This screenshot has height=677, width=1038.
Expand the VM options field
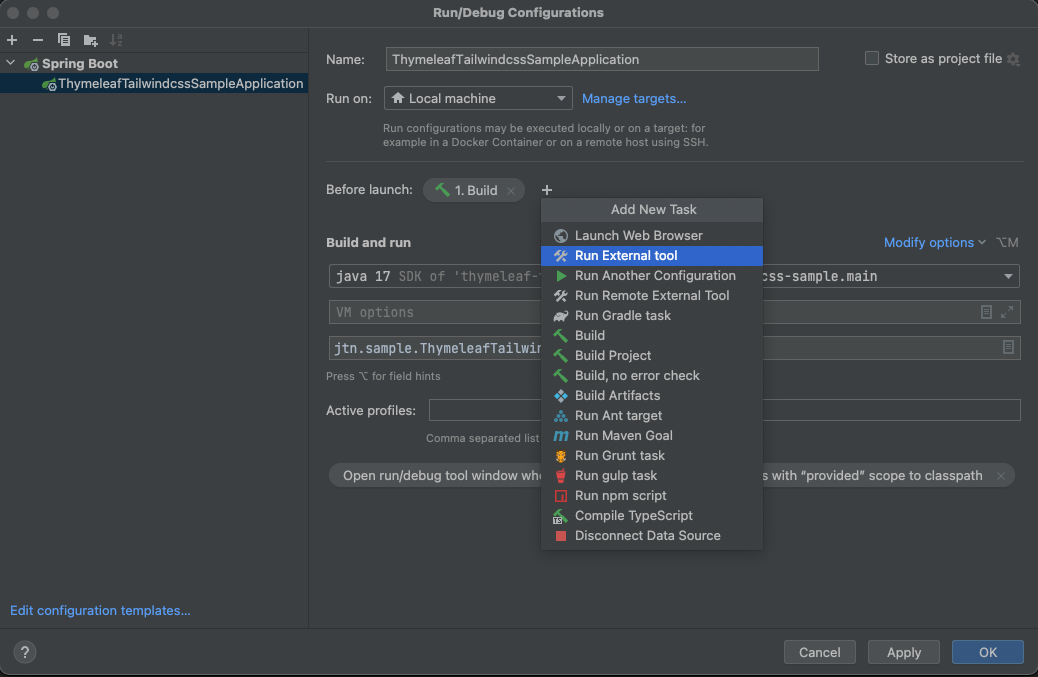tap(1008, 312)
